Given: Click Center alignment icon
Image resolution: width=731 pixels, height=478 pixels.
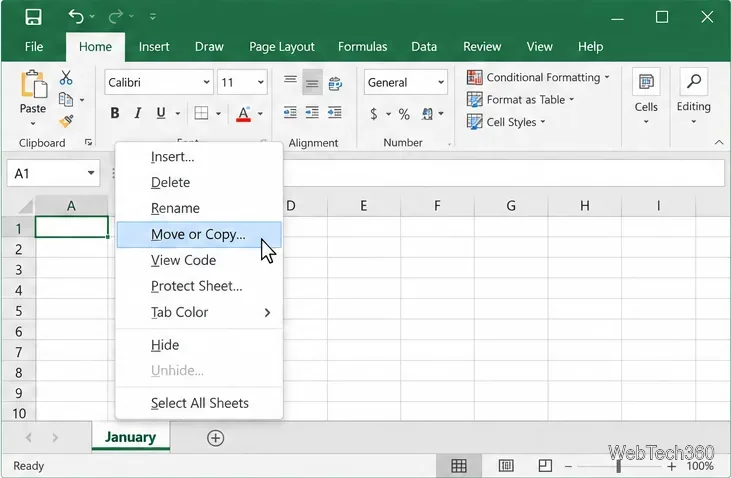Looking at the screenshot, I should click(x=312, y=112).
